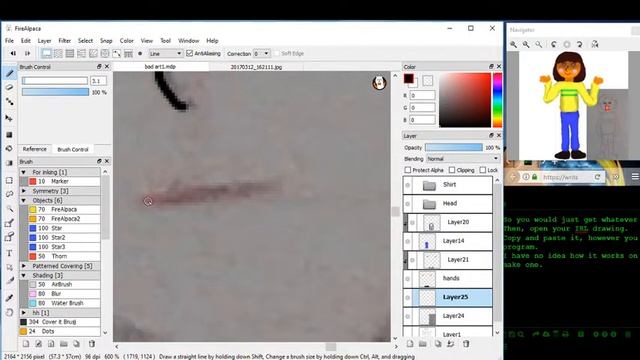Enable the layer Lock checkbox
The image size is (640, 360).
click(483, 170)
